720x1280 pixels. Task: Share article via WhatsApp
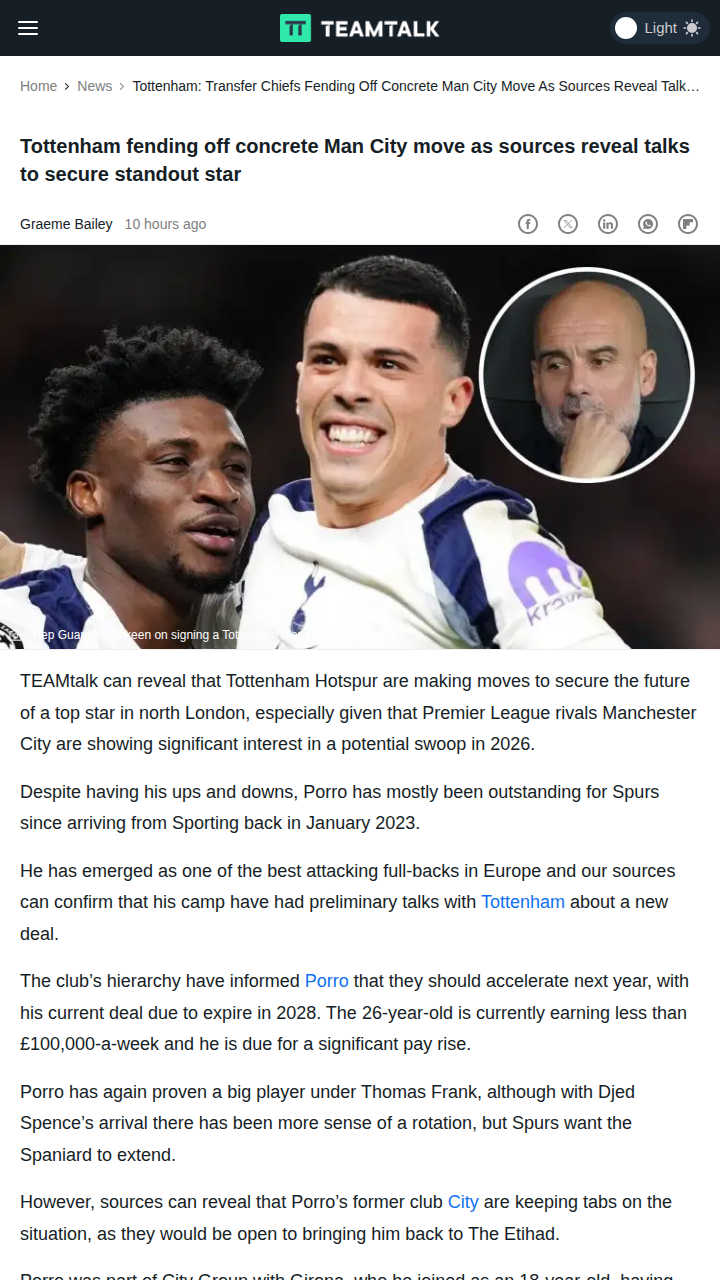(x=648, y=224)
